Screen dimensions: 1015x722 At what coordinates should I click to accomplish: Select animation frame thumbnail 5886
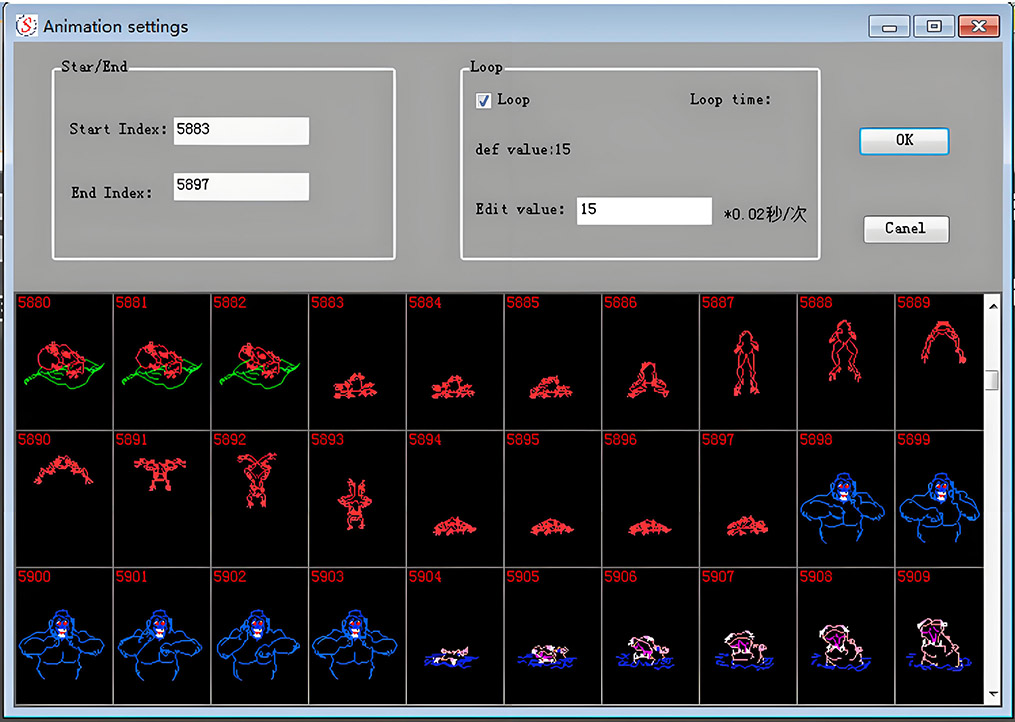pos(651,361)
